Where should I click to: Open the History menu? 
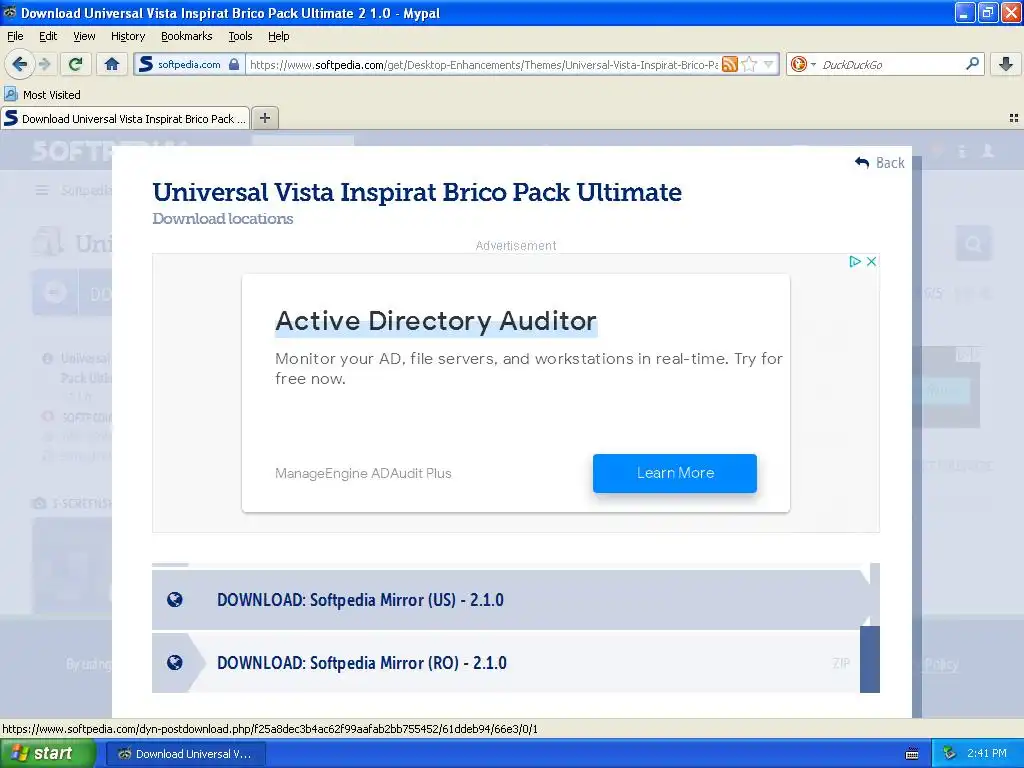[127, 36]
